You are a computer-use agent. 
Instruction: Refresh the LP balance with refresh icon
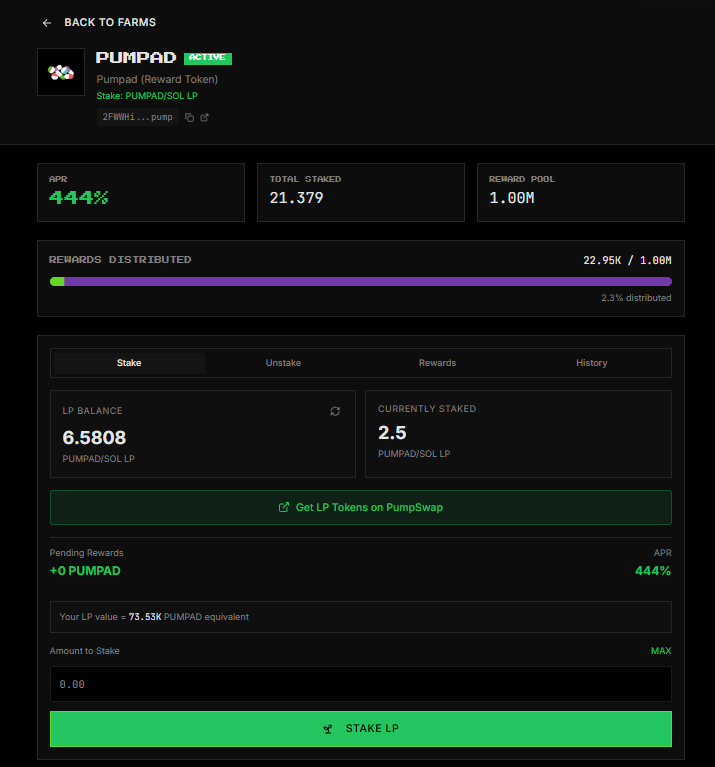335,411
